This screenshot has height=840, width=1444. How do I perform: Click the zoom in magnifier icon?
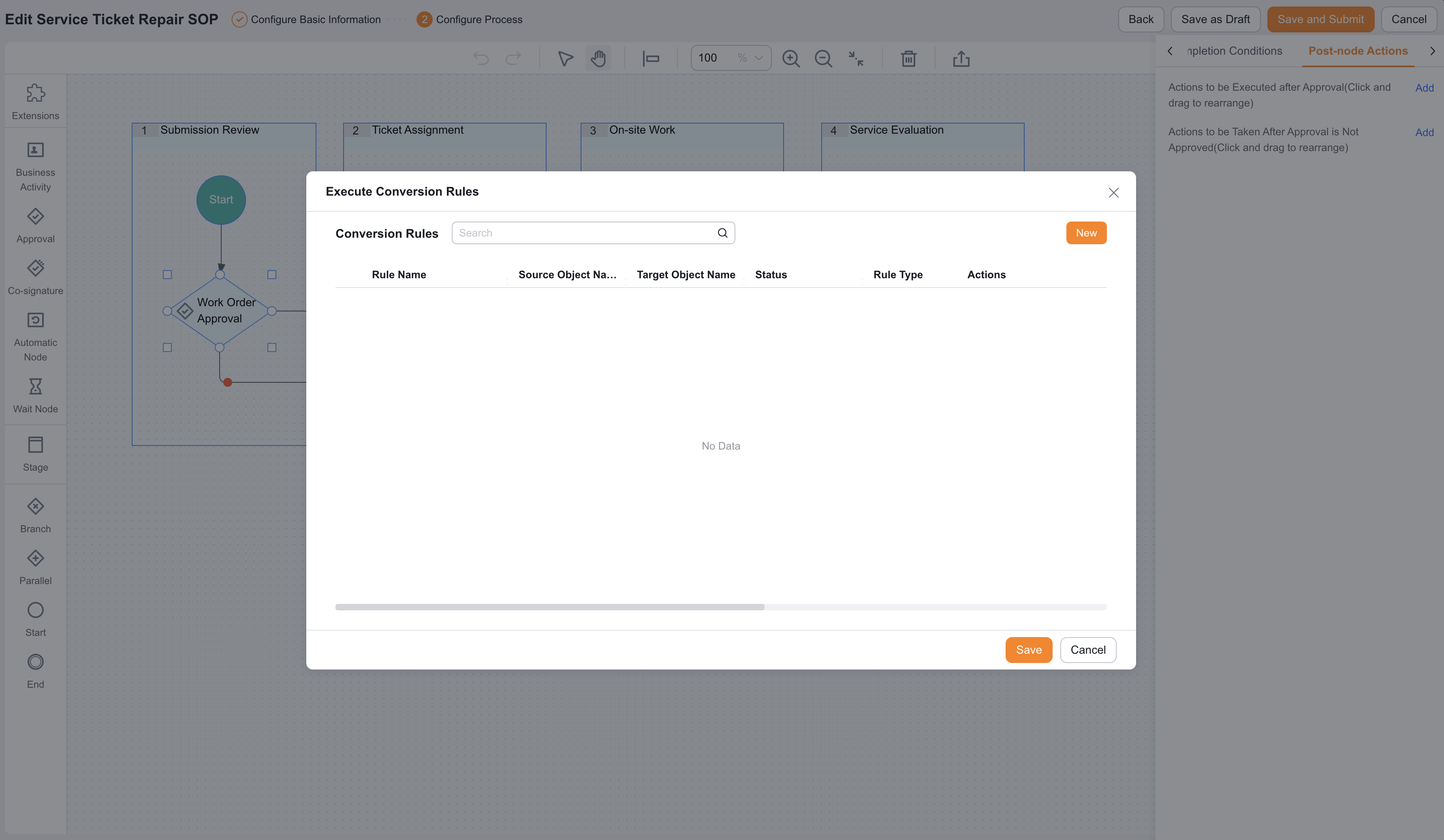tap(791, 58)
